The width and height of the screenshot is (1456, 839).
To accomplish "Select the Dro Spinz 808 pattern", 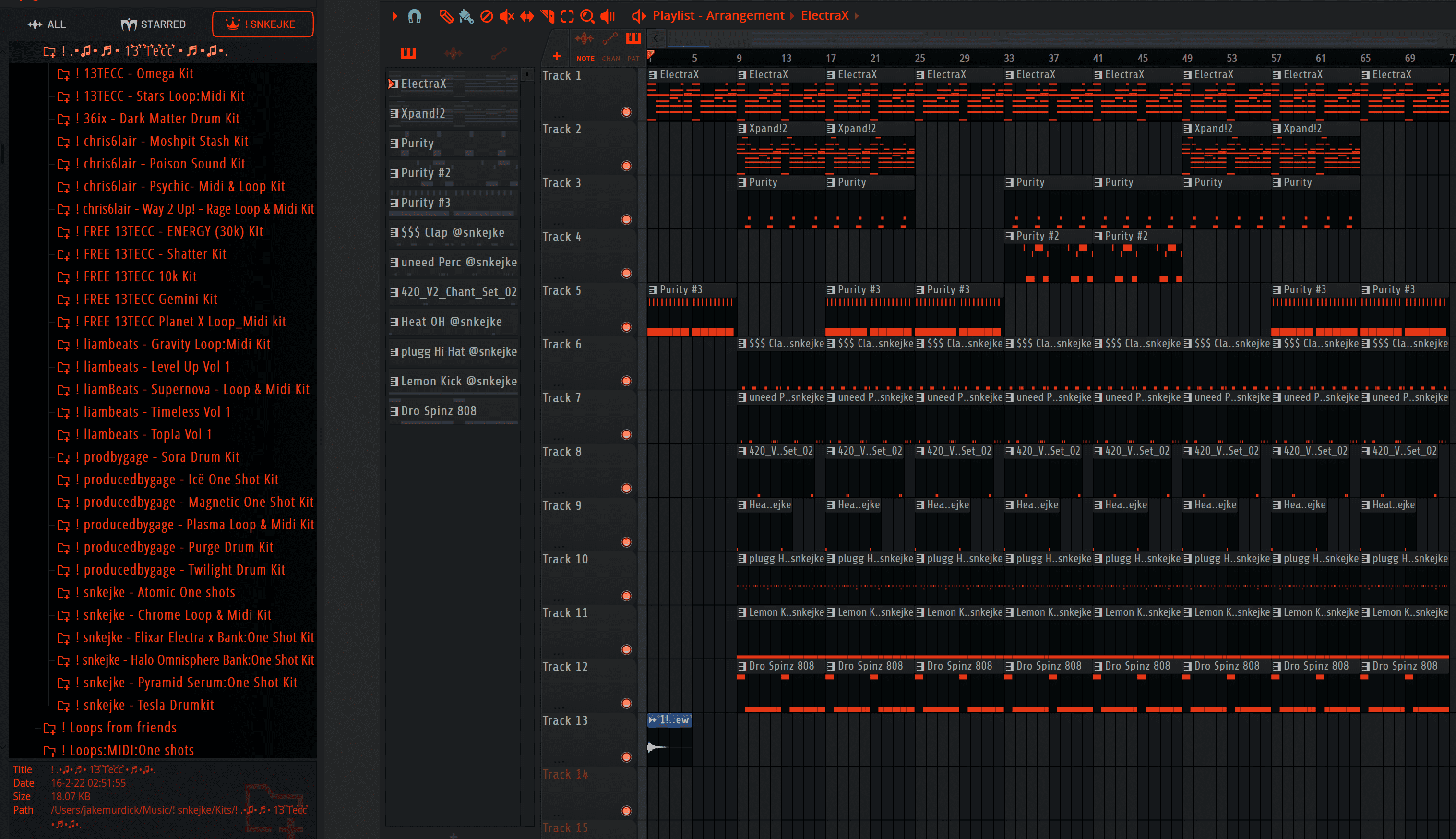I will click(438, 411).
